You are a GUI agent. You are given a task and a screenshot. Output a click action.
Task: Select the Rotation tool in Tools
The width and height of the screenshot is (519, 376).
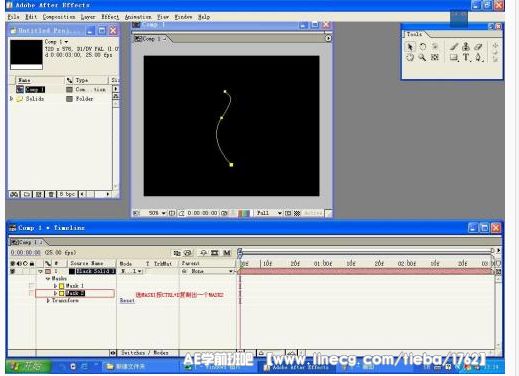tap(423, 47)
